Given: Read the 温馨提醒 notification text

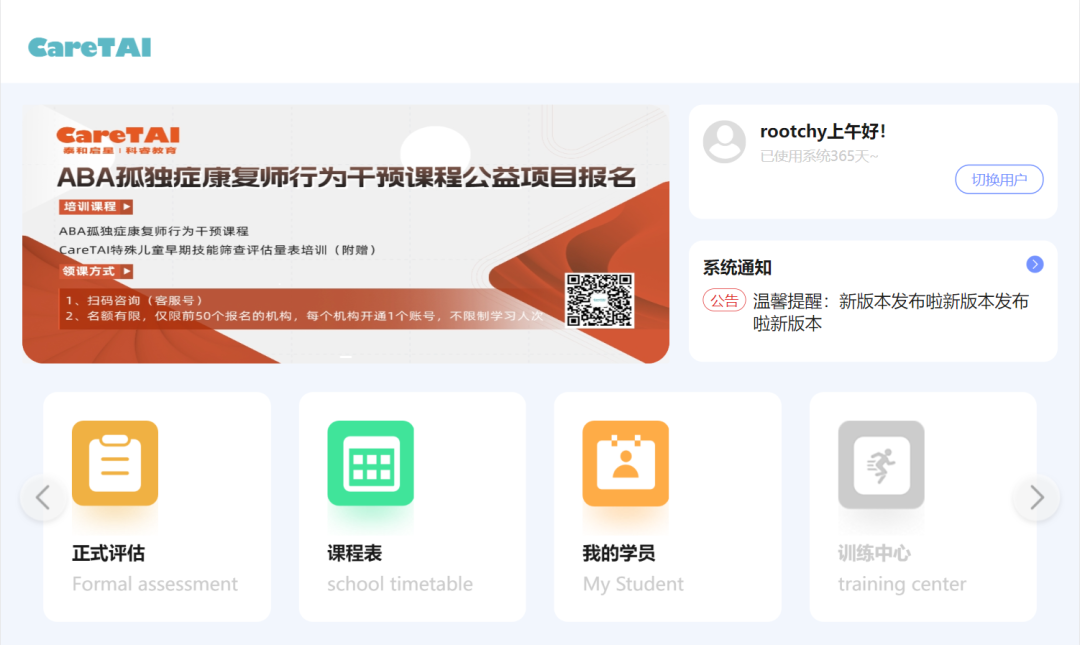Looking at the screenshot, I should [x=891, y=312].
